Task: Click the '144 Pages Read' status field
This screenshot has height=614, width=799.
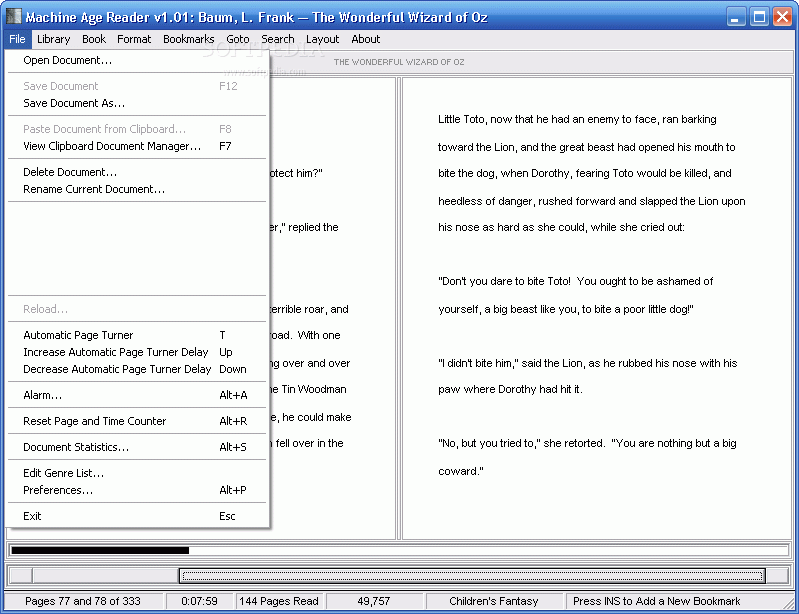Action: (279, 601)
